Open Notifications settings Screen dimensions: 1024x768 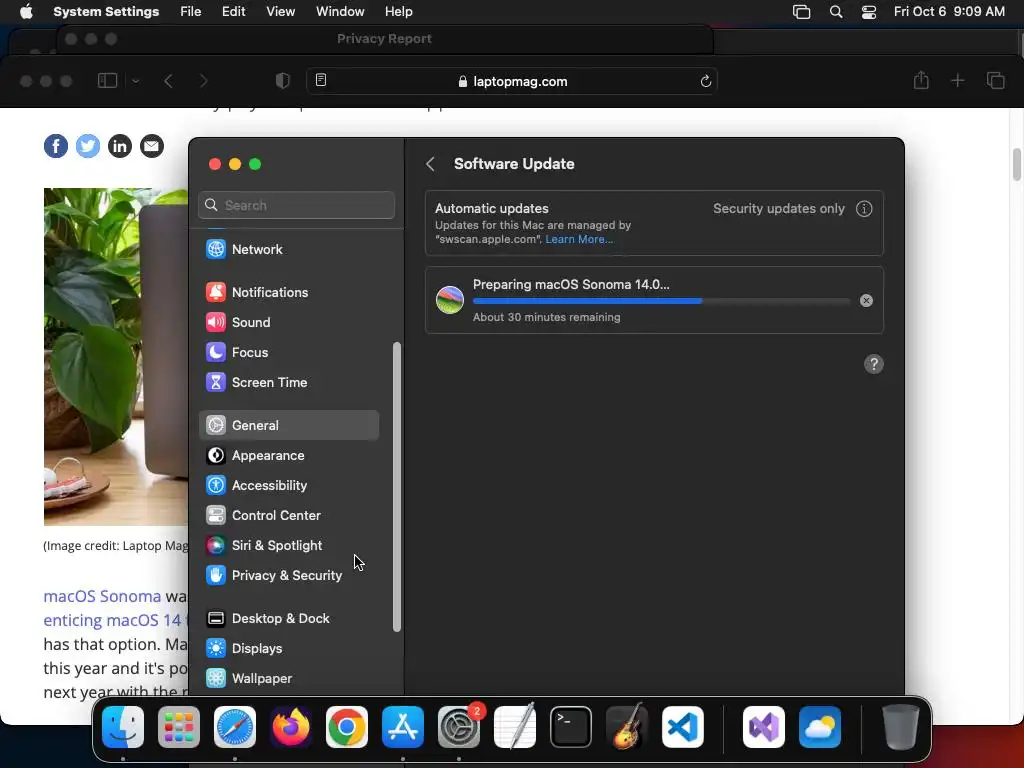click(289, 293)
